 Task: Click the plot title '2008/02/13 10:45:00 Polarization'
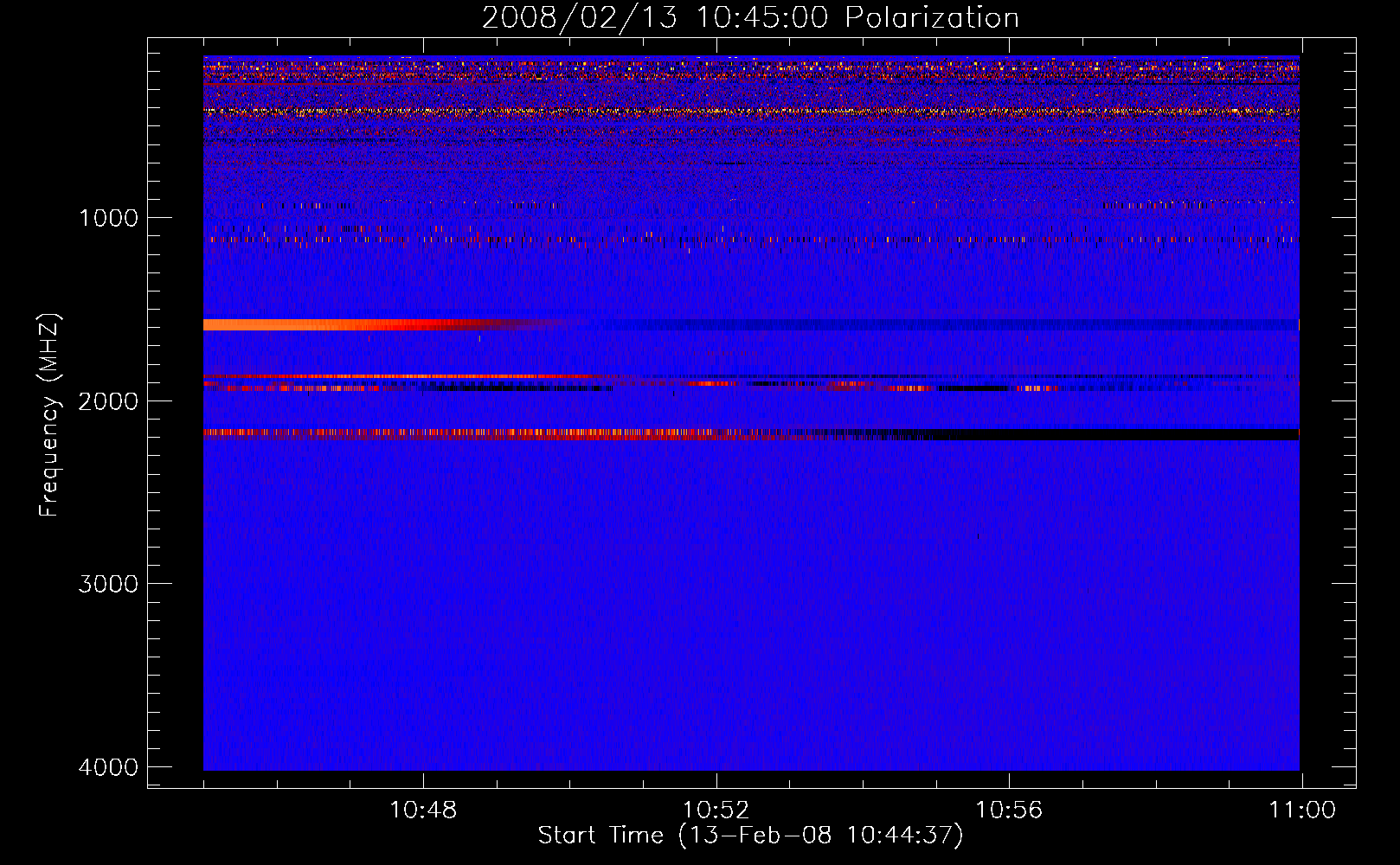pos(750,17)
